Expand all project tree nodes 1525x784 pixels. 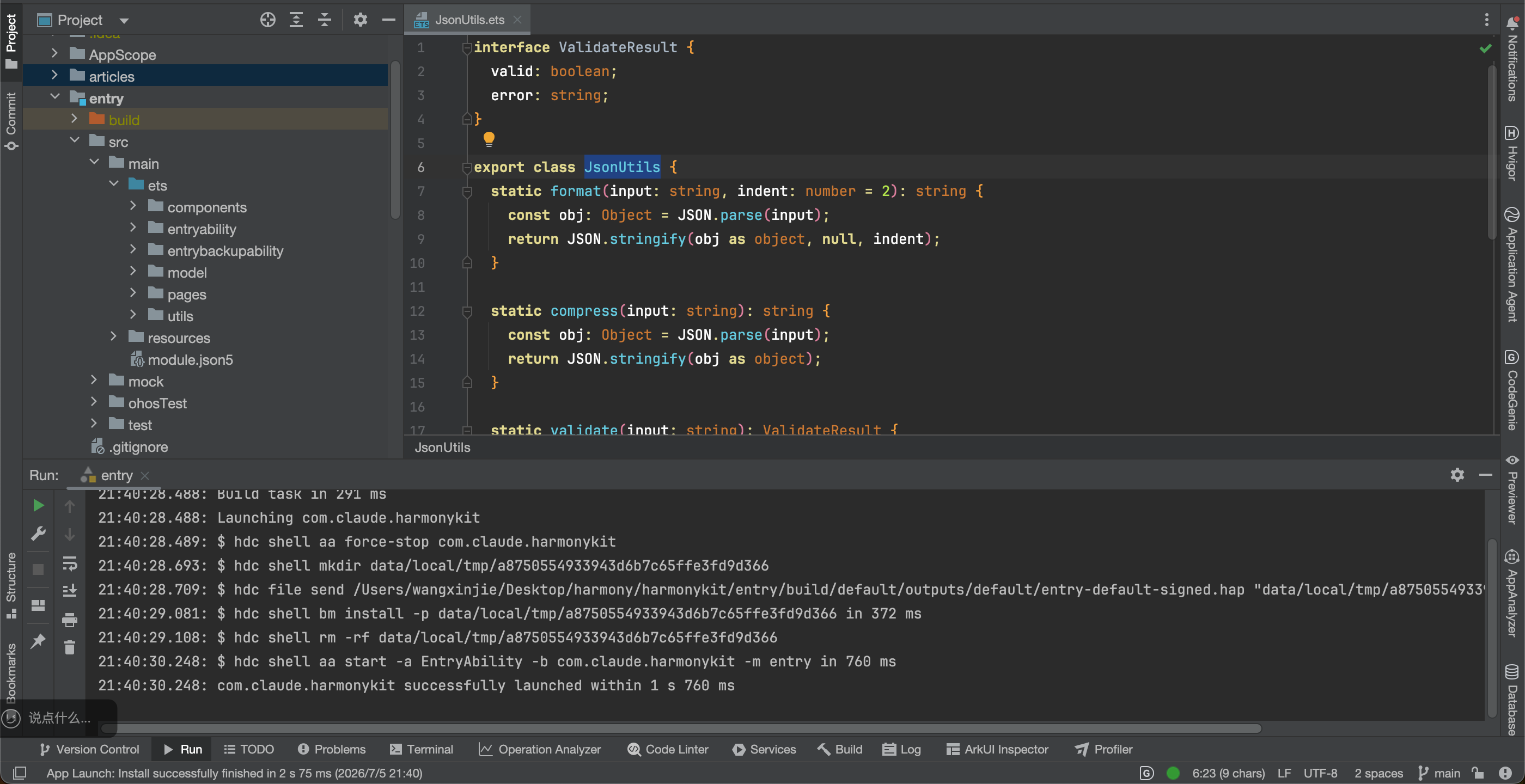pyautogui.click(x=296, y=20)
